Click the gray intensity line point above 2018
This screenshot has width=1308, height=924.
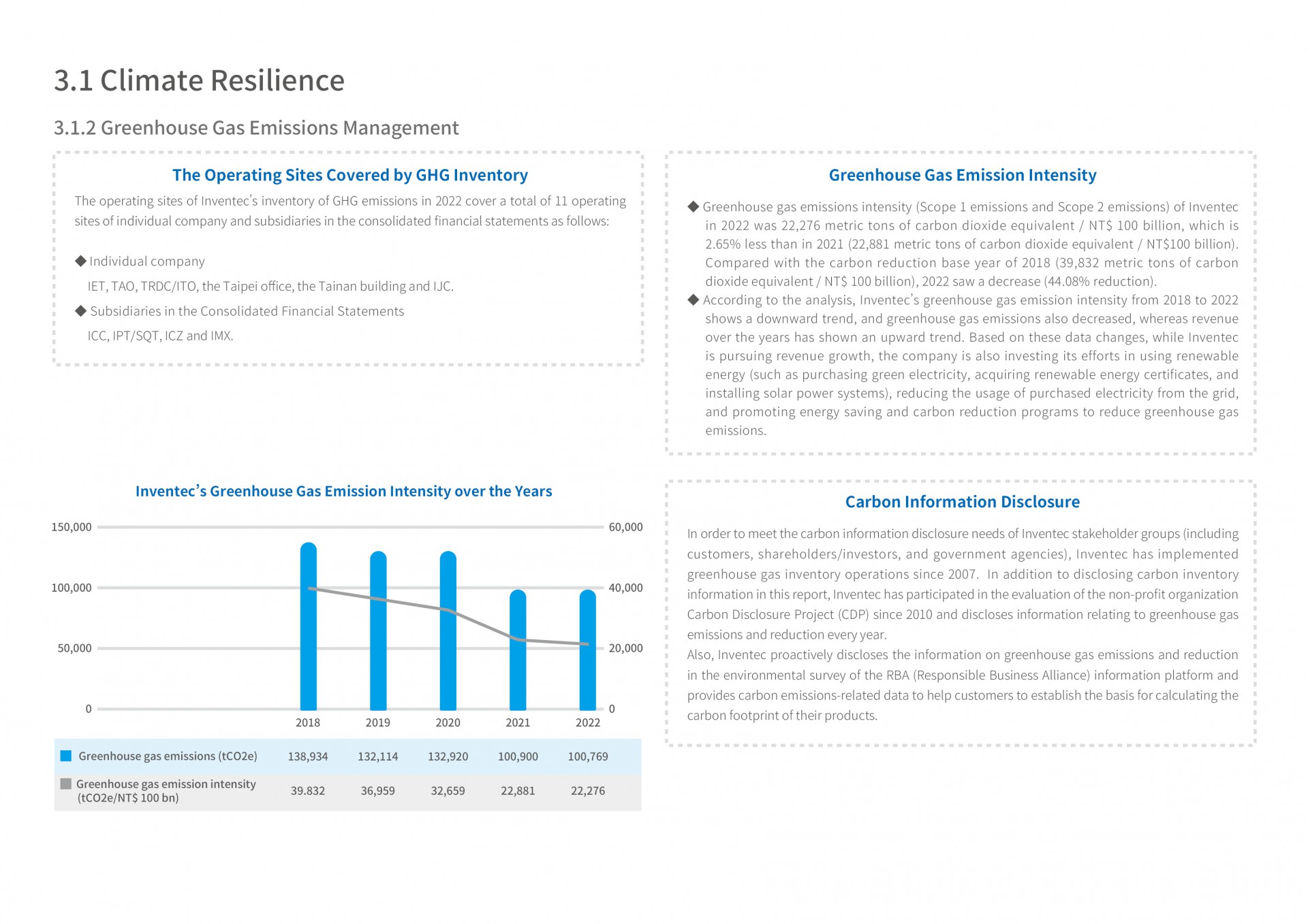click(x=309, y=588)
